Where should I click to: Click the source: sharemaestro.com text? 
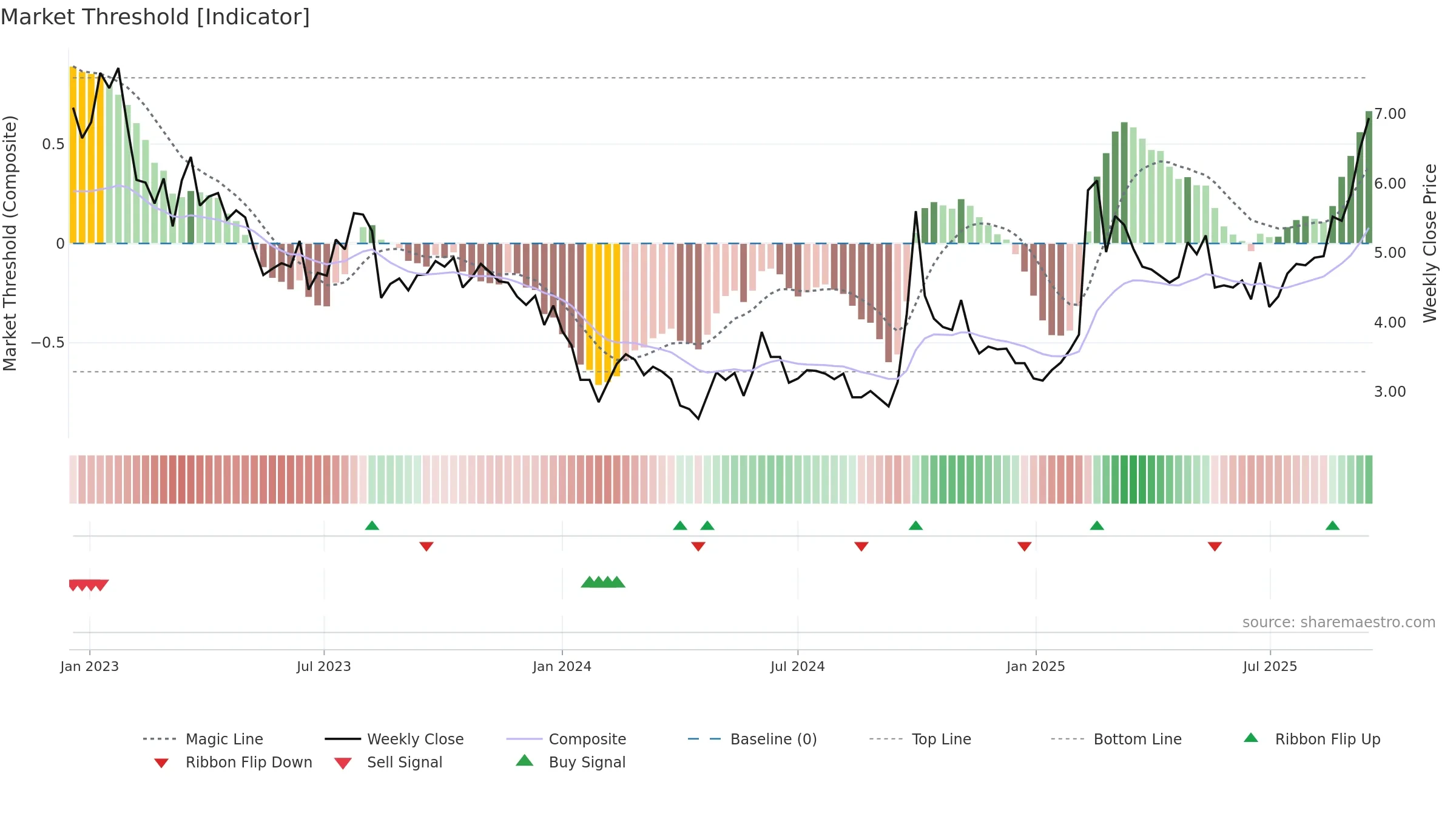(1339, 622)
